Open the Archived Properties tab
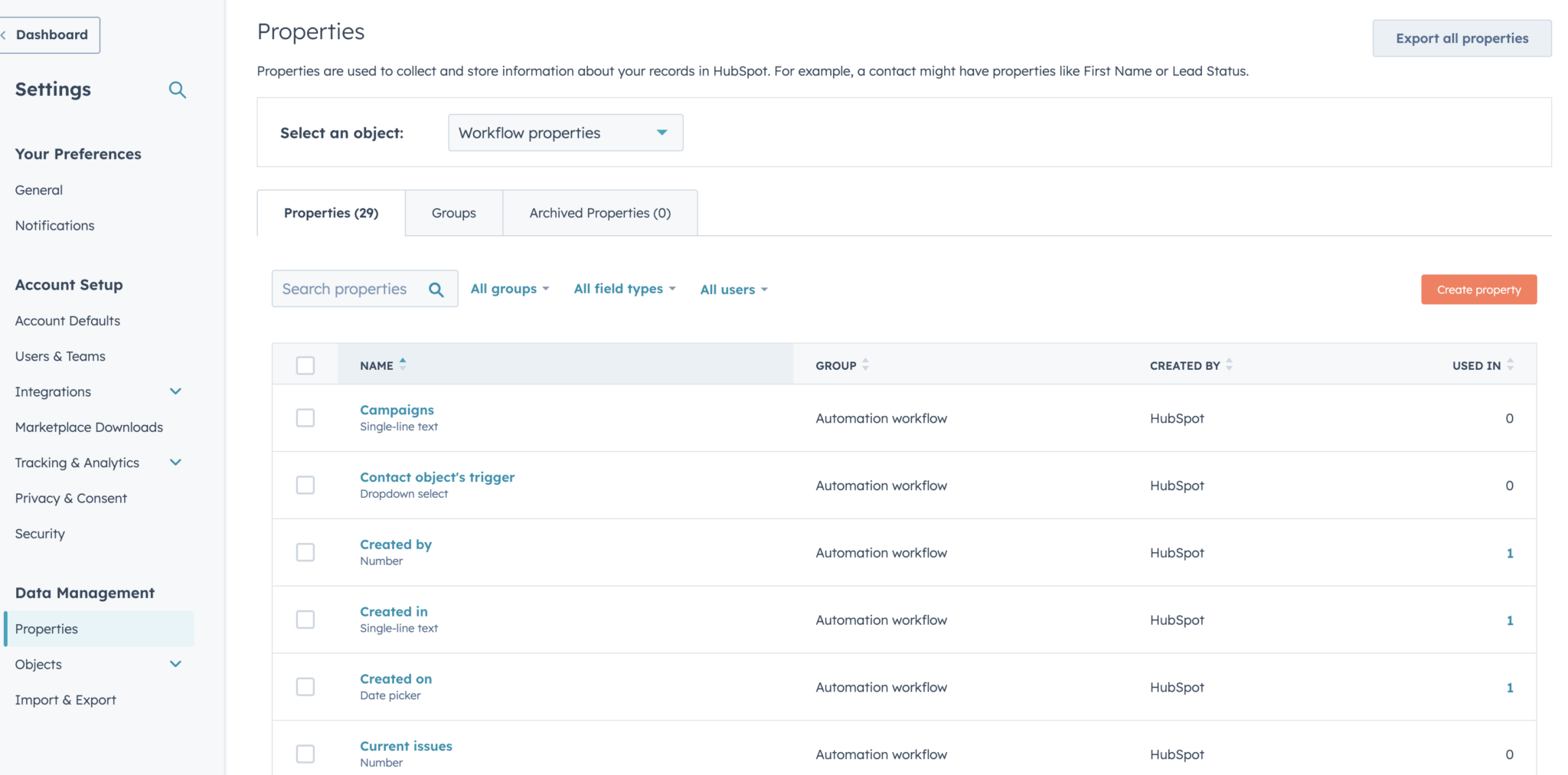This screenshot has width=1568, height=775. point(599,212)
